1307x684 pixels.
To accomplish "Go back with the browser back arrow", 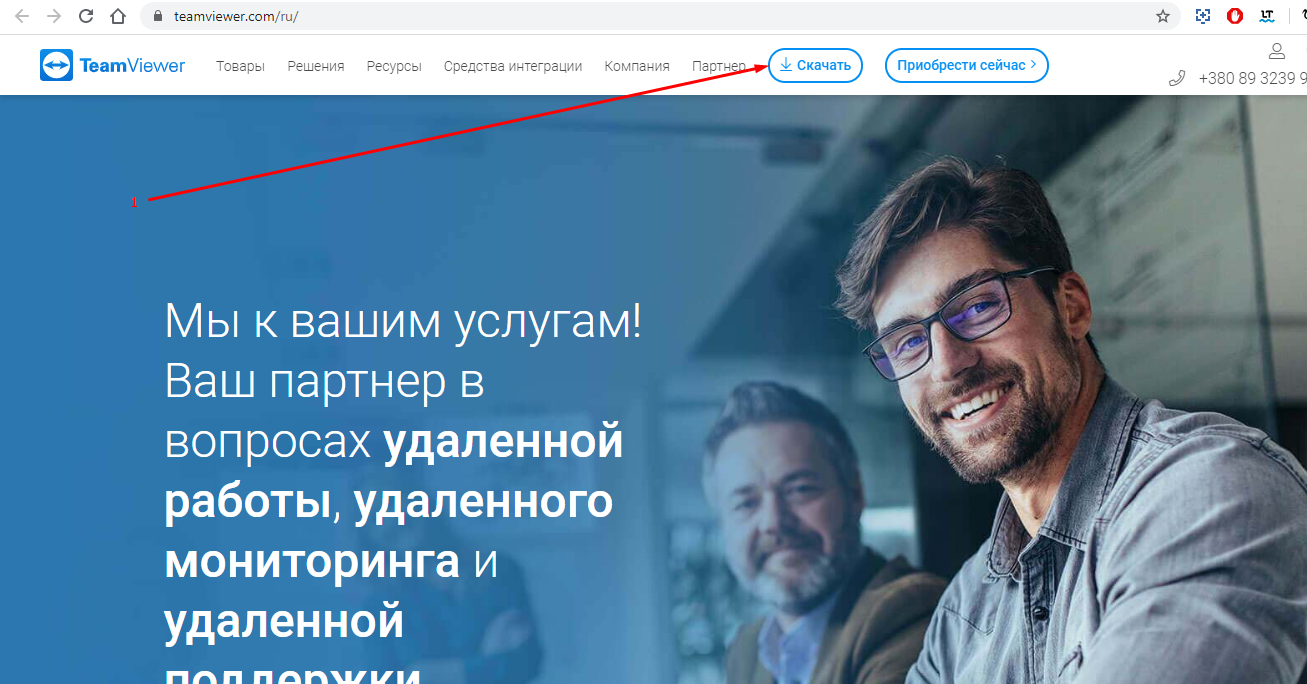I will (x=22, y=16).
